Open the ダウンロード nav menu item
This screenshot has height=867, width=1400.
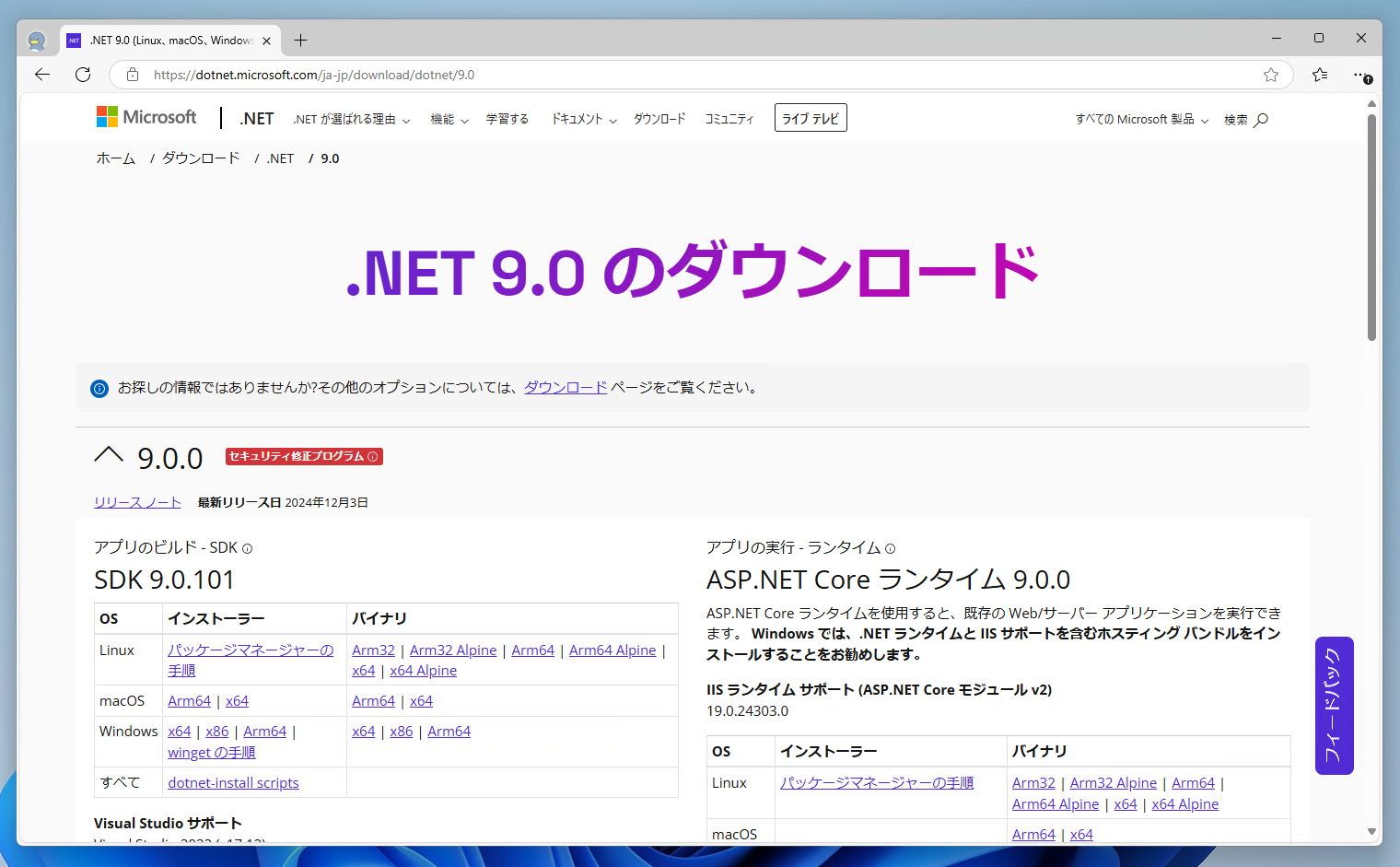[x=659, y=120]
